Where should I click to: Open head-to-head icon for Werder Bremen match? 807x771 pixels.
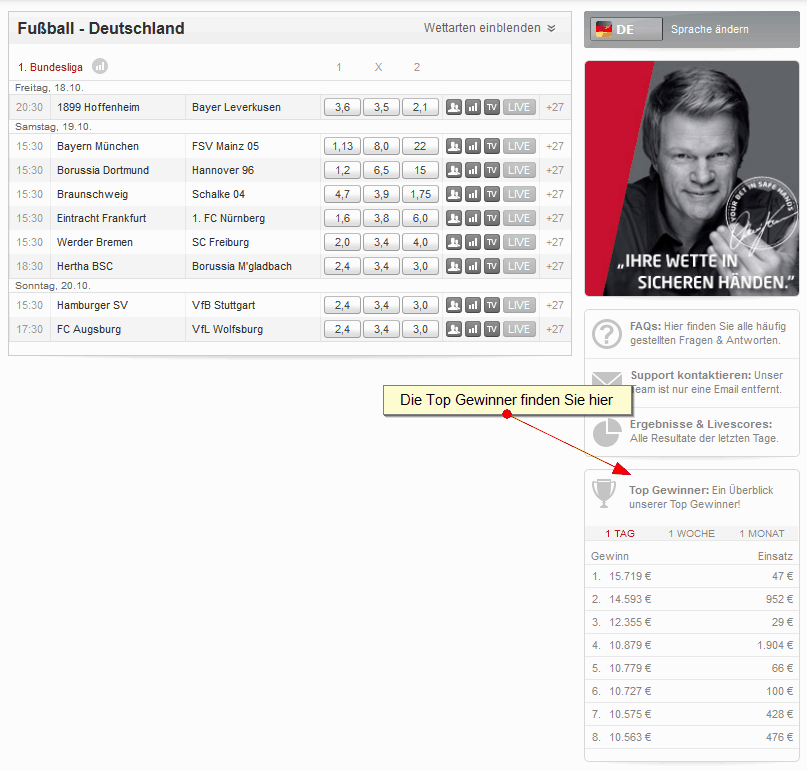coord(453,242)
